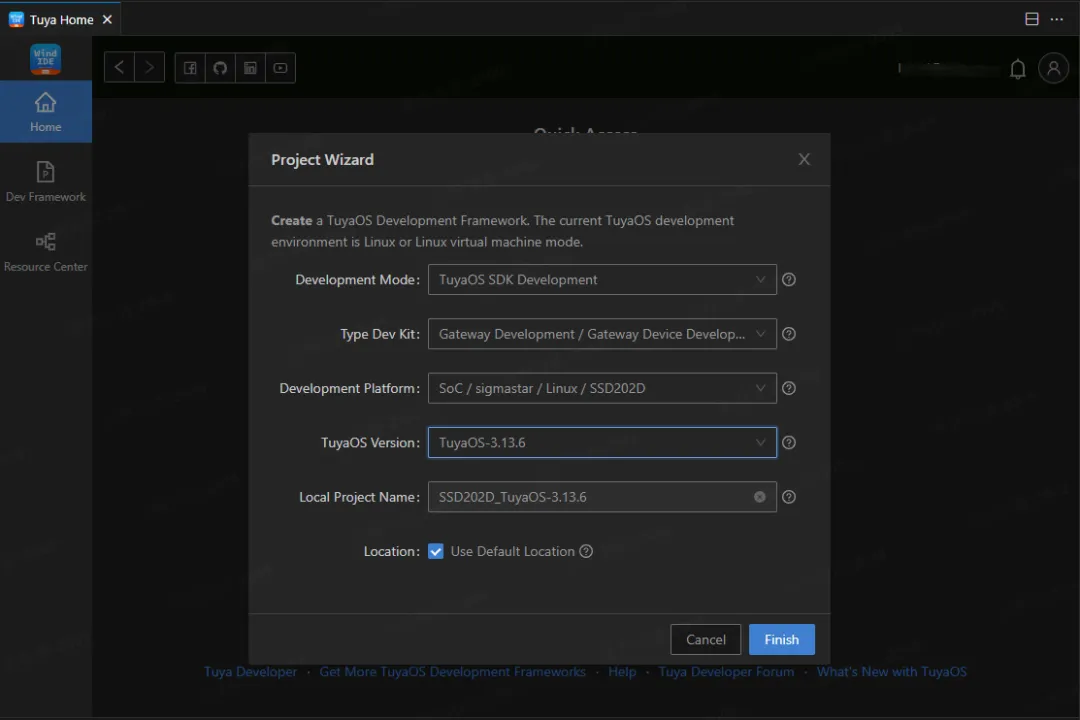Show help for Development Platform
This screenshot has height=720, width=1080.
click(789, 389)
